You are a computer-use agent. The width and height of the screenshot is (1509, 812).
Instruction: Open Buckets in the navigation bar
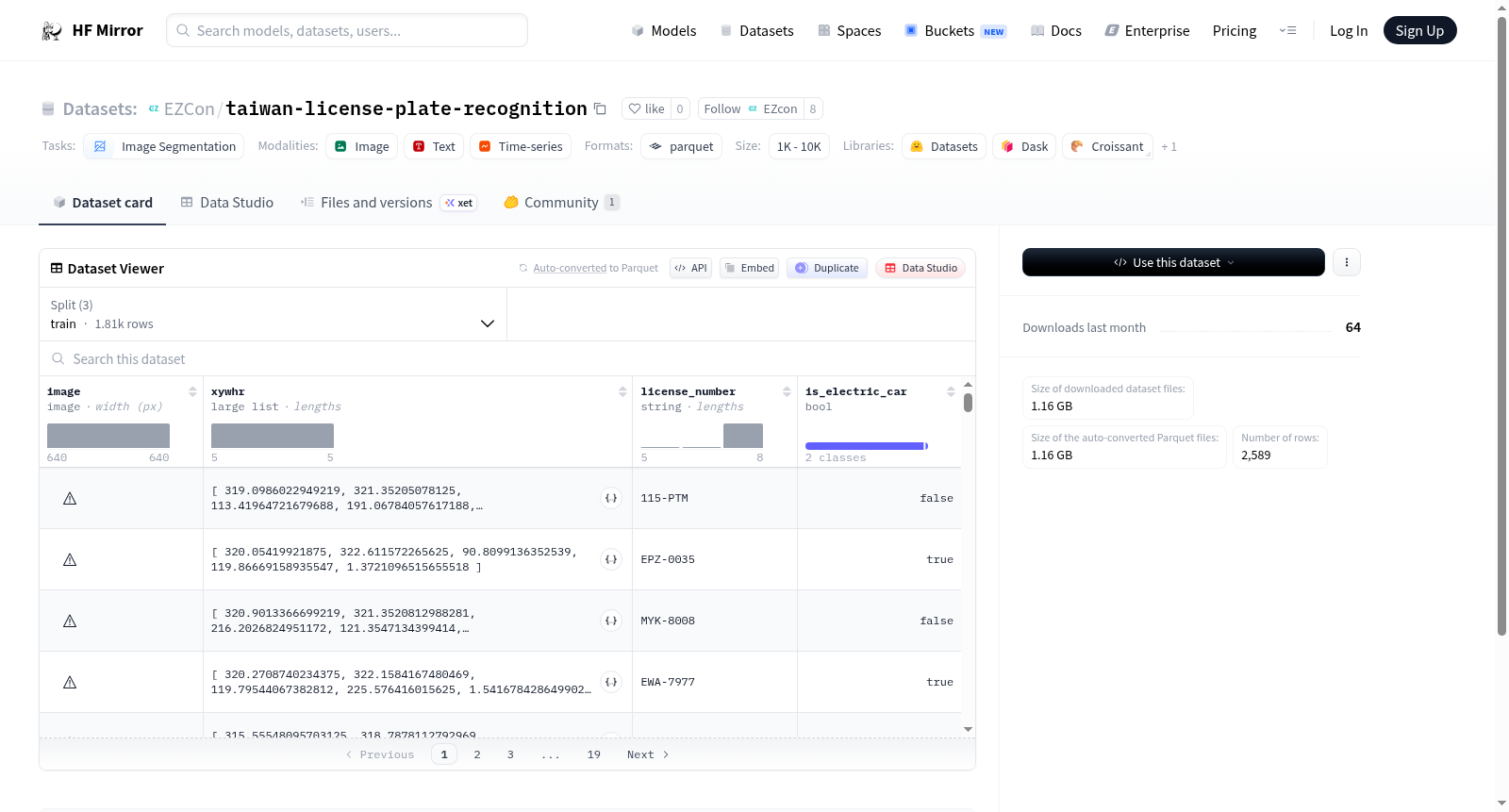click(955, 31)
